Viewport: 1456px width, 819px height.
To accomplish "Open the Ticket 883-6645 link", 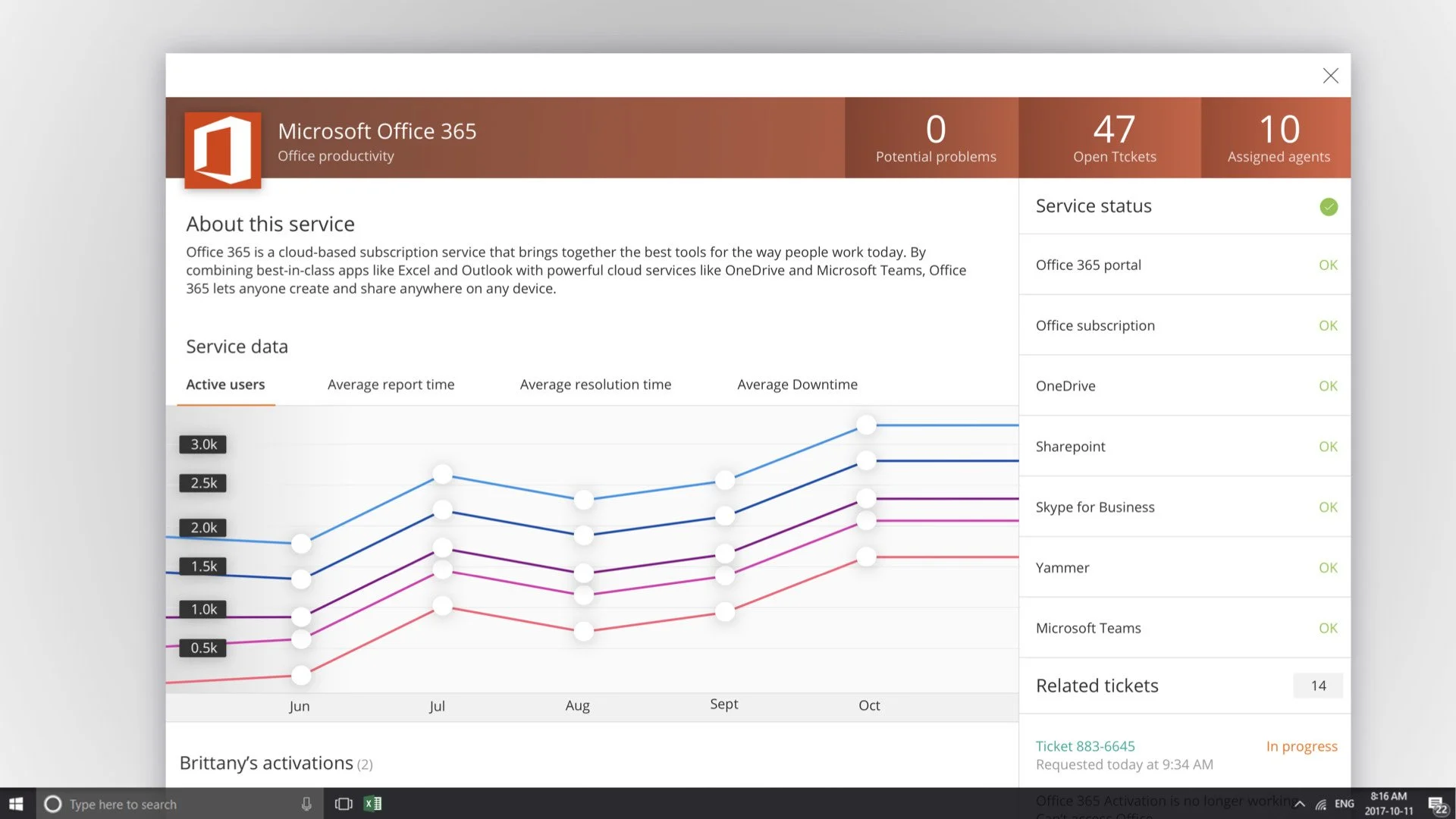I will pos(1085,746).
